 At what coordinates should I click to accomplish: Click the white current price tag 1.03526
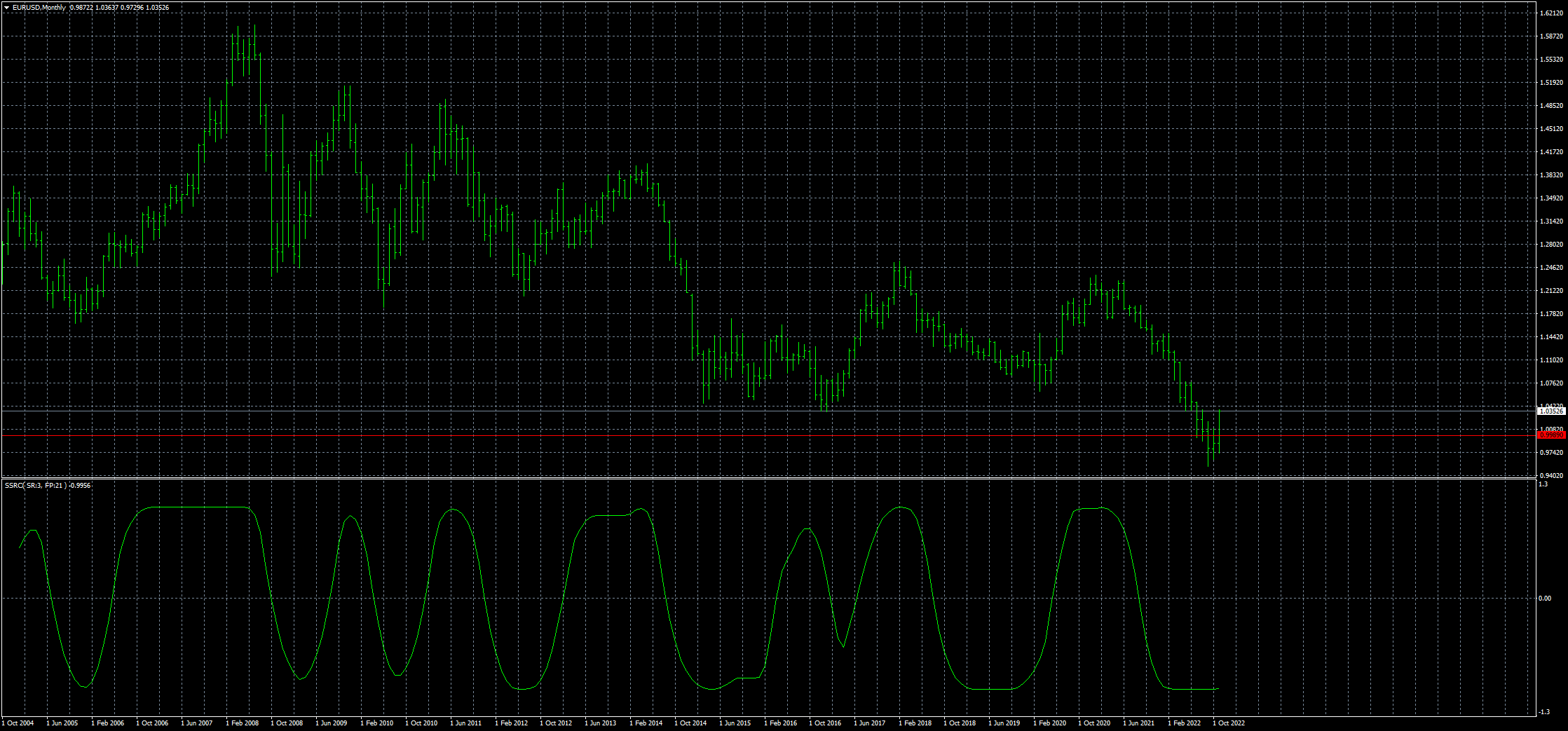pyautogui.click(x=1551, y=411)
